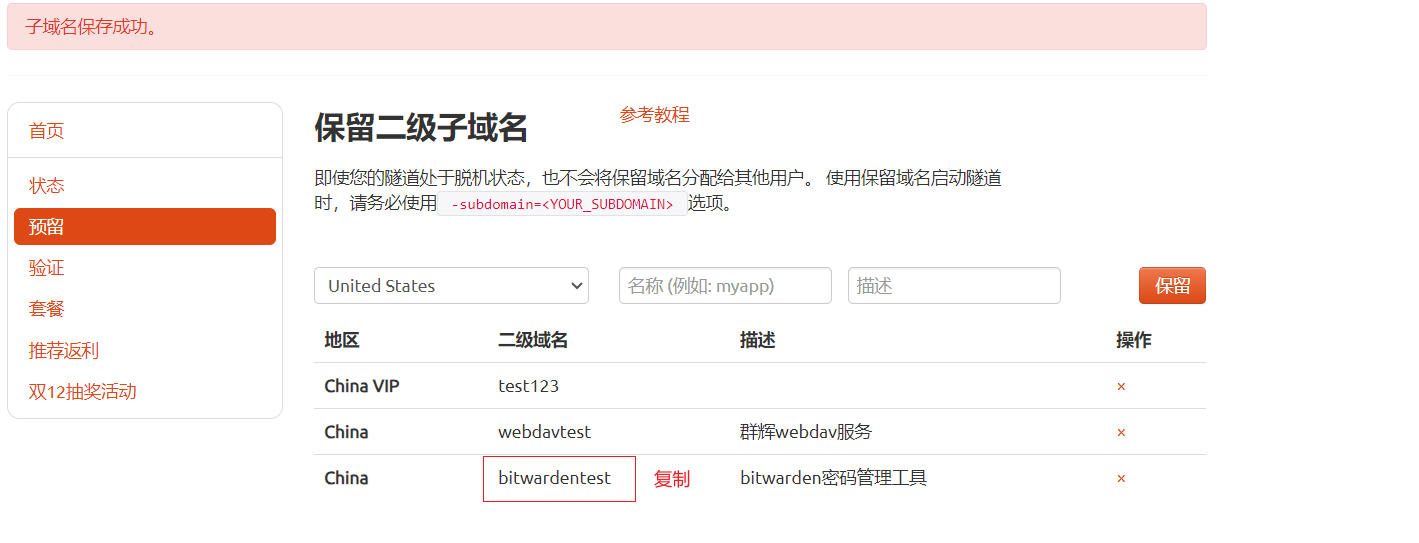Delete the bitwardentest subdomain row
The height and width of the screenshot is (543, 1419).
1121,478
